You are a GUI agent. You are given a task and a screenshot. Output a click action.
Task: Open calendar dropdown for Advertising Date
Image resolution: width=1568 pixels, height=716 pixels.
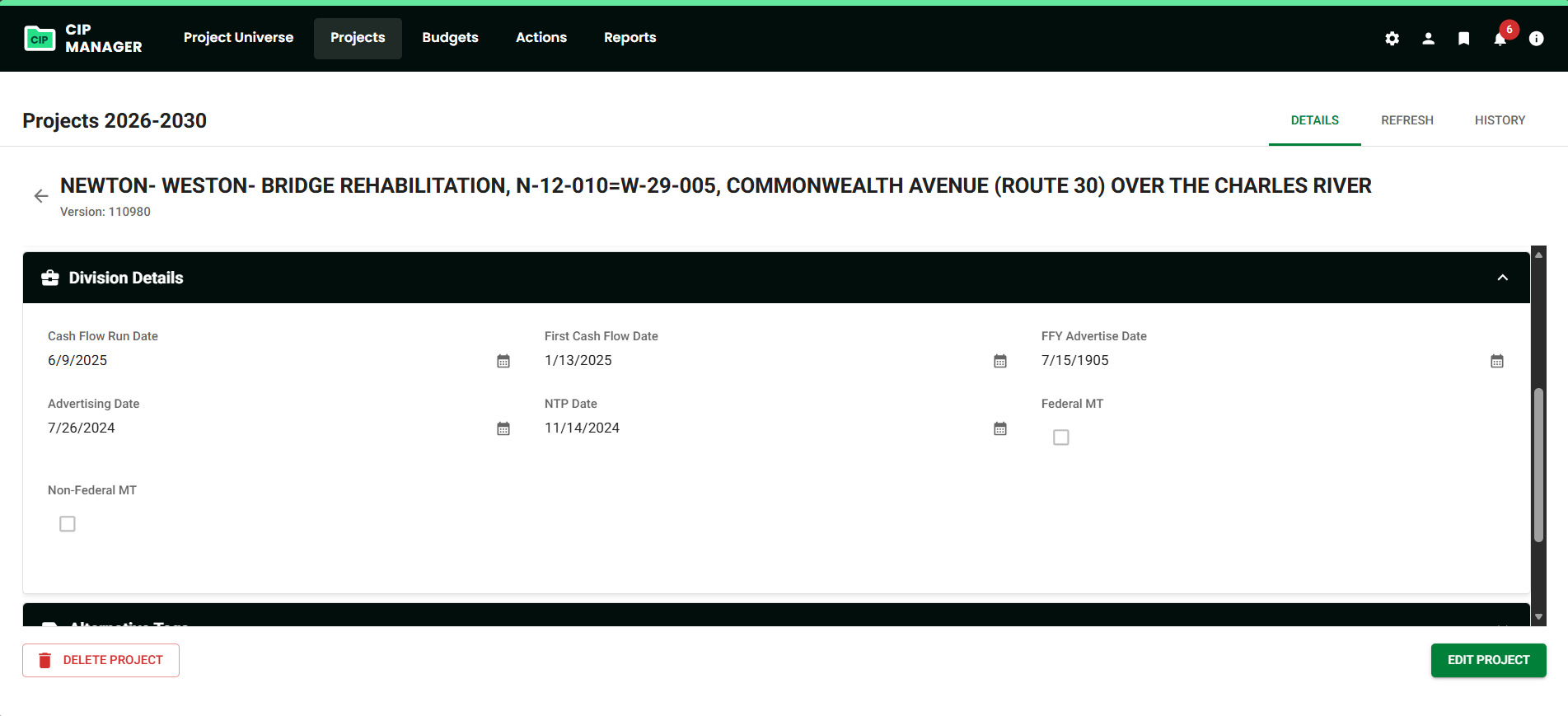pos(503,428)
